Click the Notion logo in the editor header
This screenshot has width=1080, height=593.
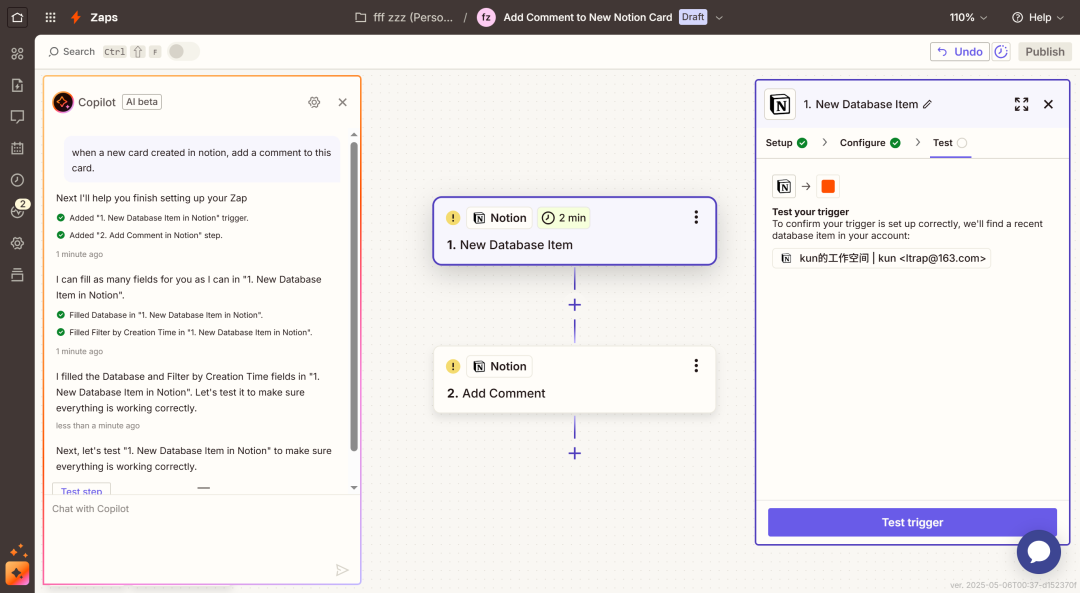pos(780,104)
